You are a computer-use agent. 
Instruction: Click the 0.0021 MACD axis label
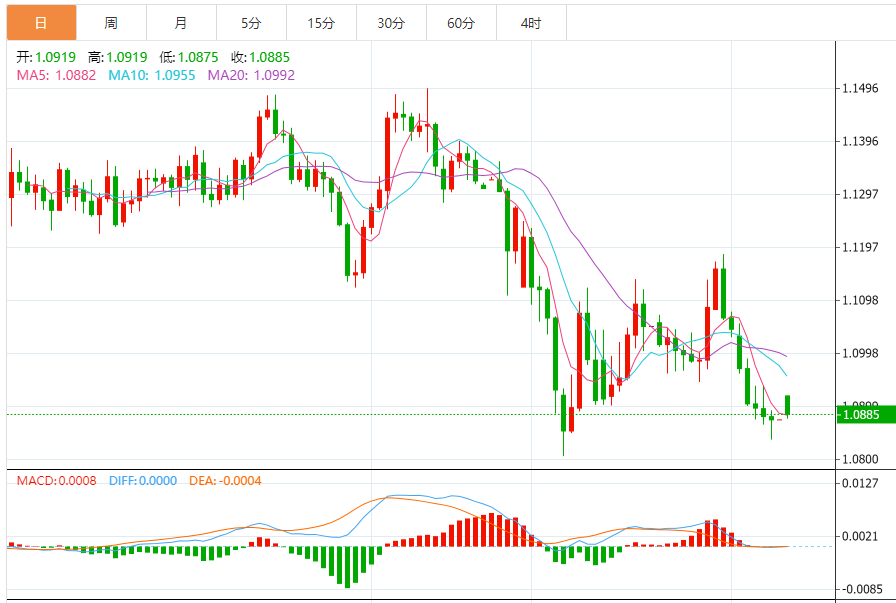pos(861,536)
